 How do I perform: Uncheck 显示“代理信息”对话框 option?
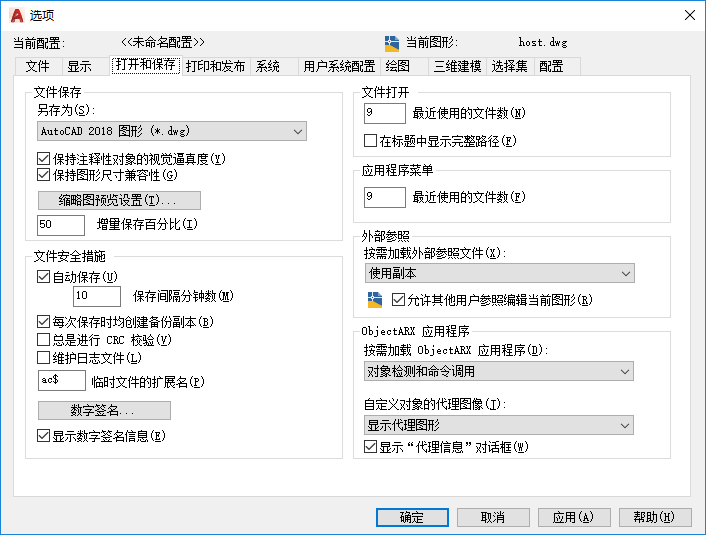tap(370, 447)
